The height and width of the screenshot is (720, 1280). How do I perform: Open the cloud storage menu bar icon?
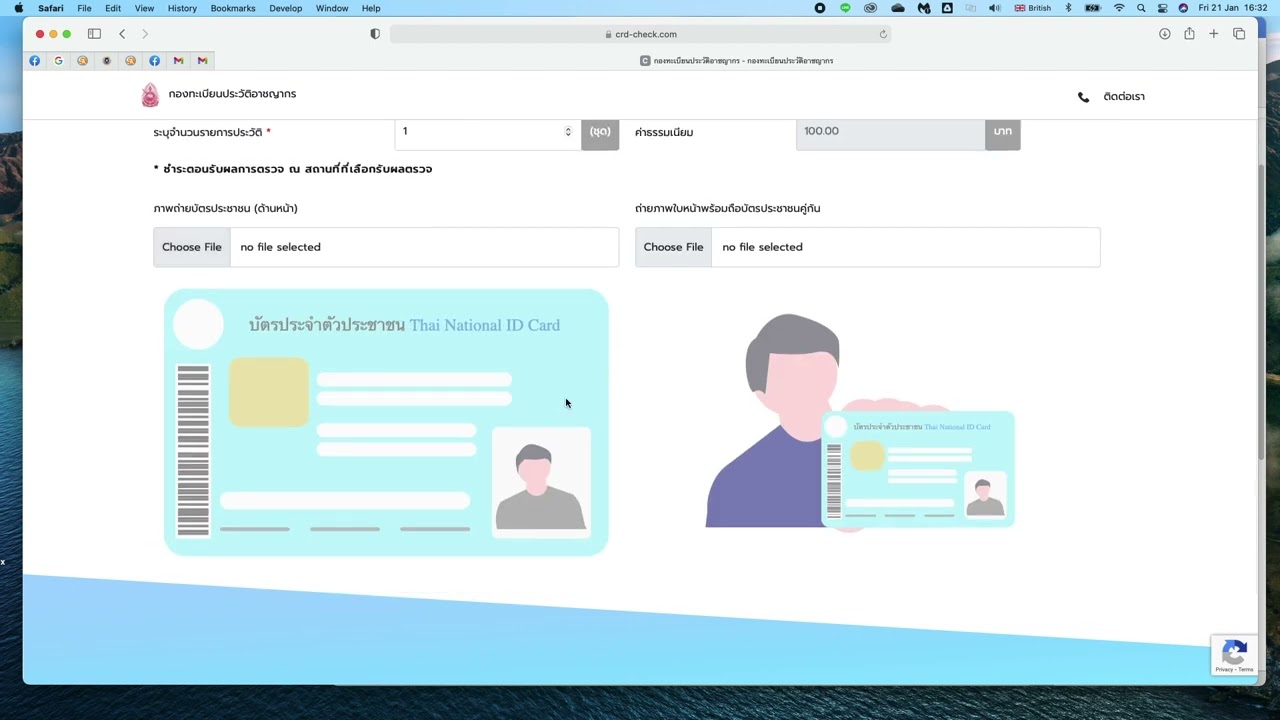897,8
